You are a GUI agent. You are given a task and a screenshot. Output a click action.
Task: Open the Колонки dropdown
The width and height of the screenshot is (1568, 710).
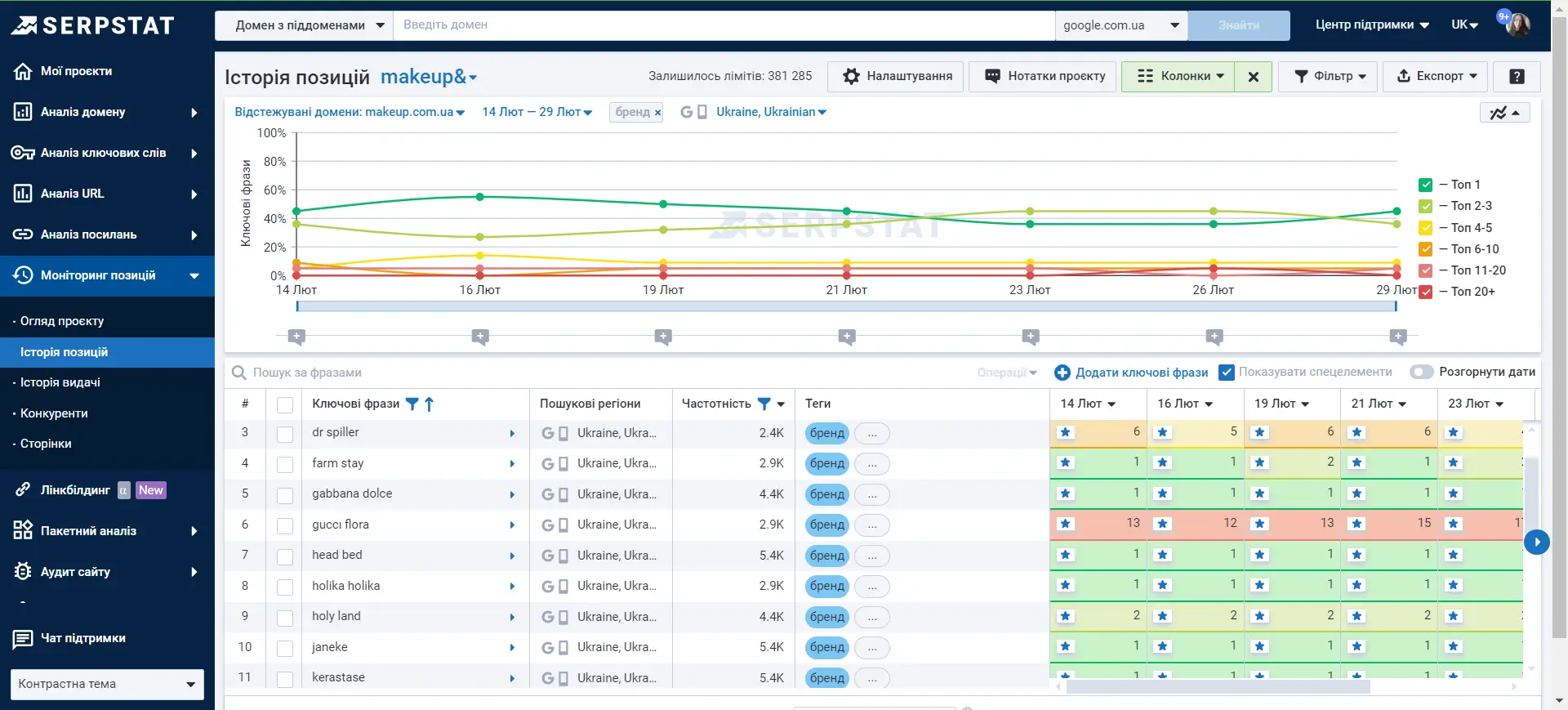[x=1178, y=76]
